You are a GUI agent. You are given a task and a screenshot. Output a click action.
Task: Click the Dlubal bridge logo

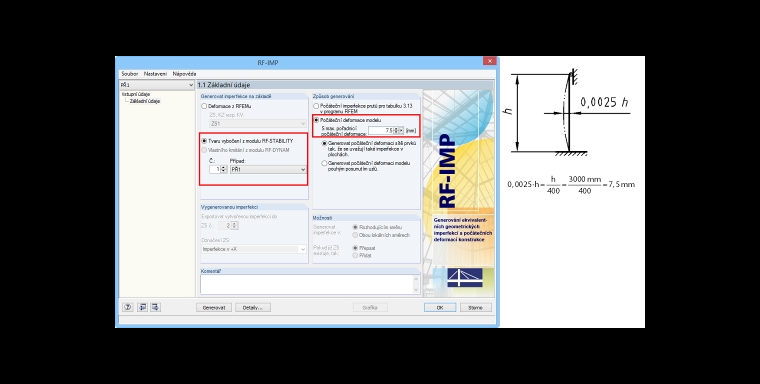[x=464, y=277]
